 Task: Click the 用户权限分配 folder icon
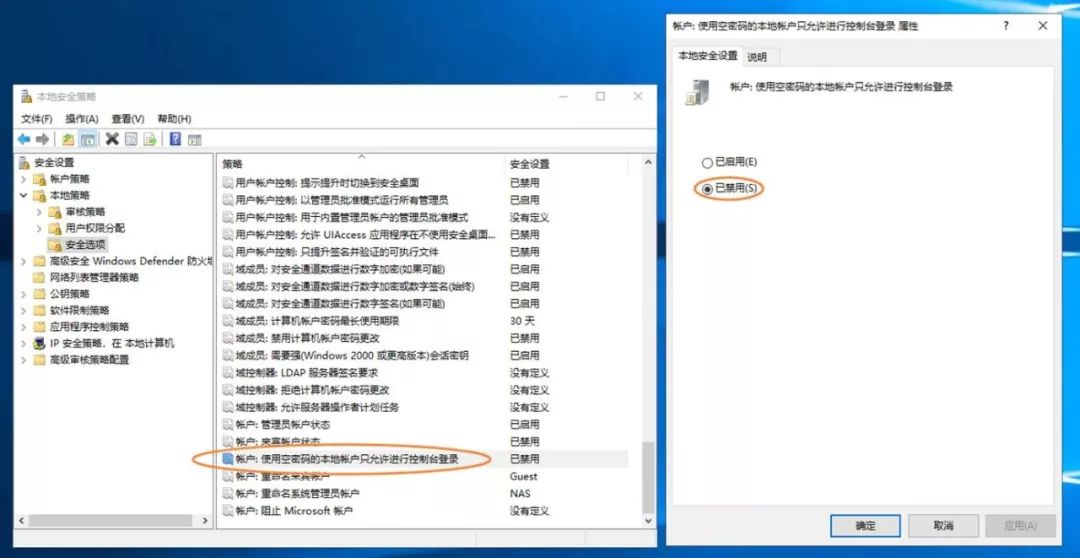click(x=55, y=228)
